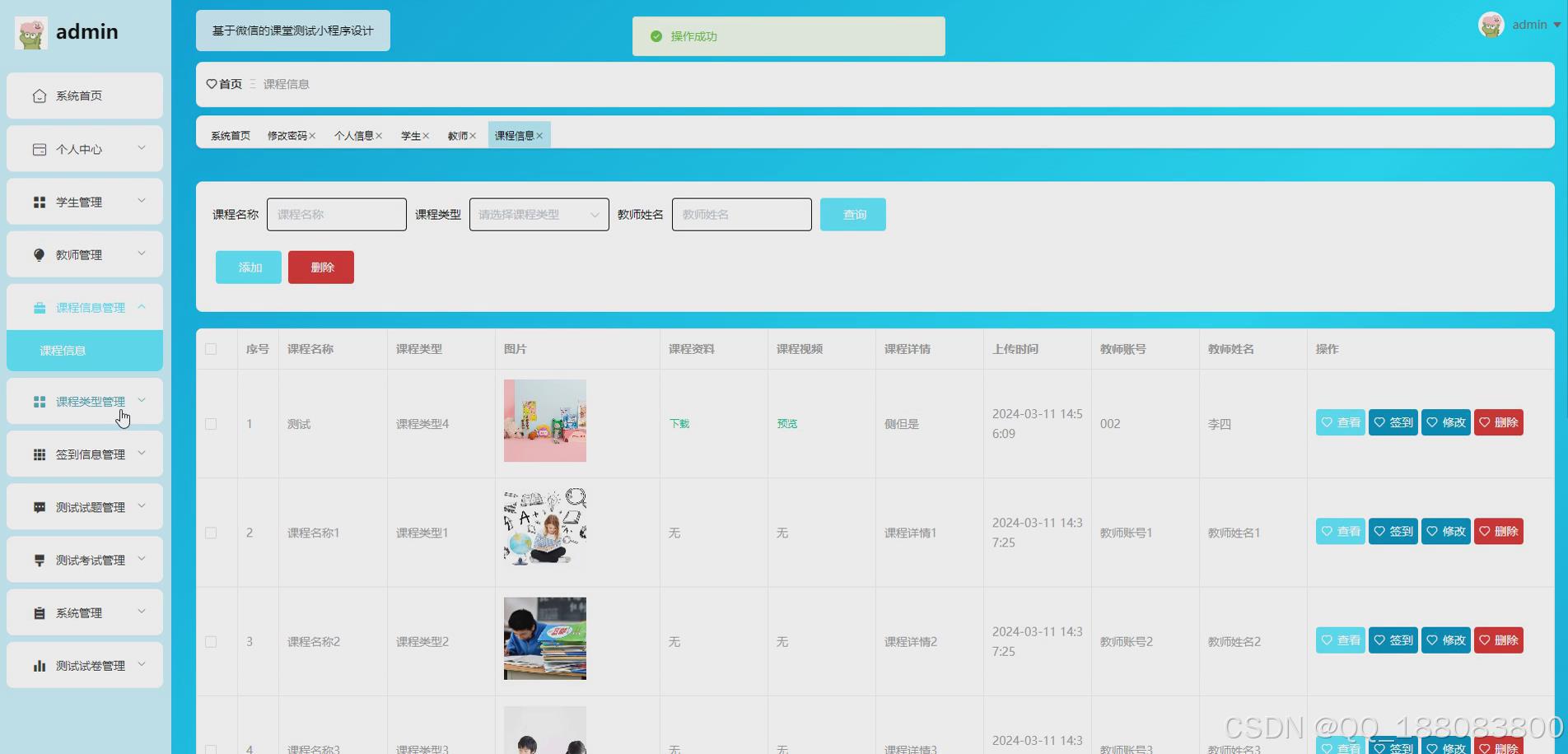
Task: Click the icon beside 测试考试管理
Action: (x=39, y=560)
